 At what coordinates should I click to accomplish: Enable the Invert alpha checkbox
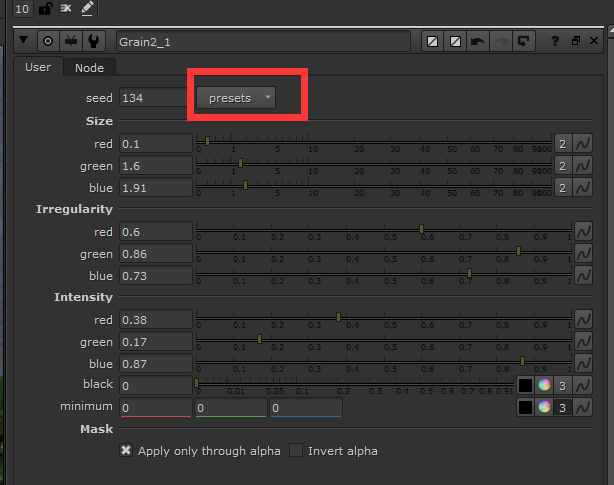(296, 450)
